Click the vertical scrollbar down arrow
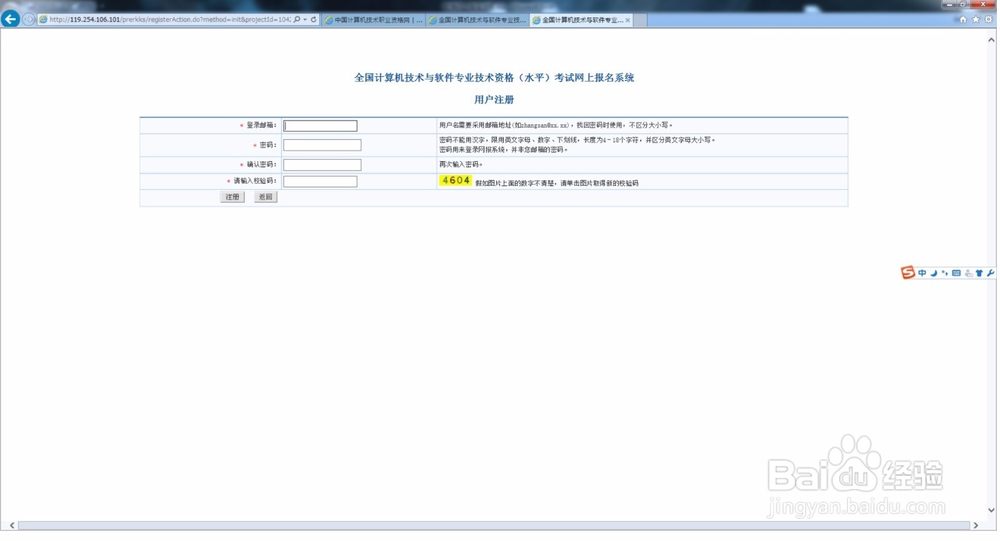Screen dimensions: 1000x541 coord(991,510)
